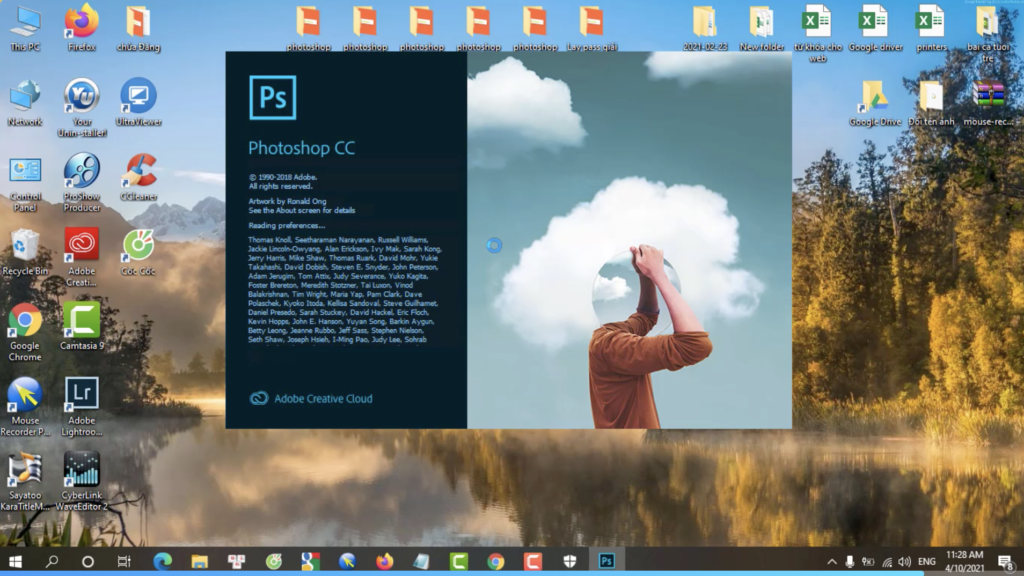
Task: Click the Recycle Bin icon
Action: [x=25, y=252]
